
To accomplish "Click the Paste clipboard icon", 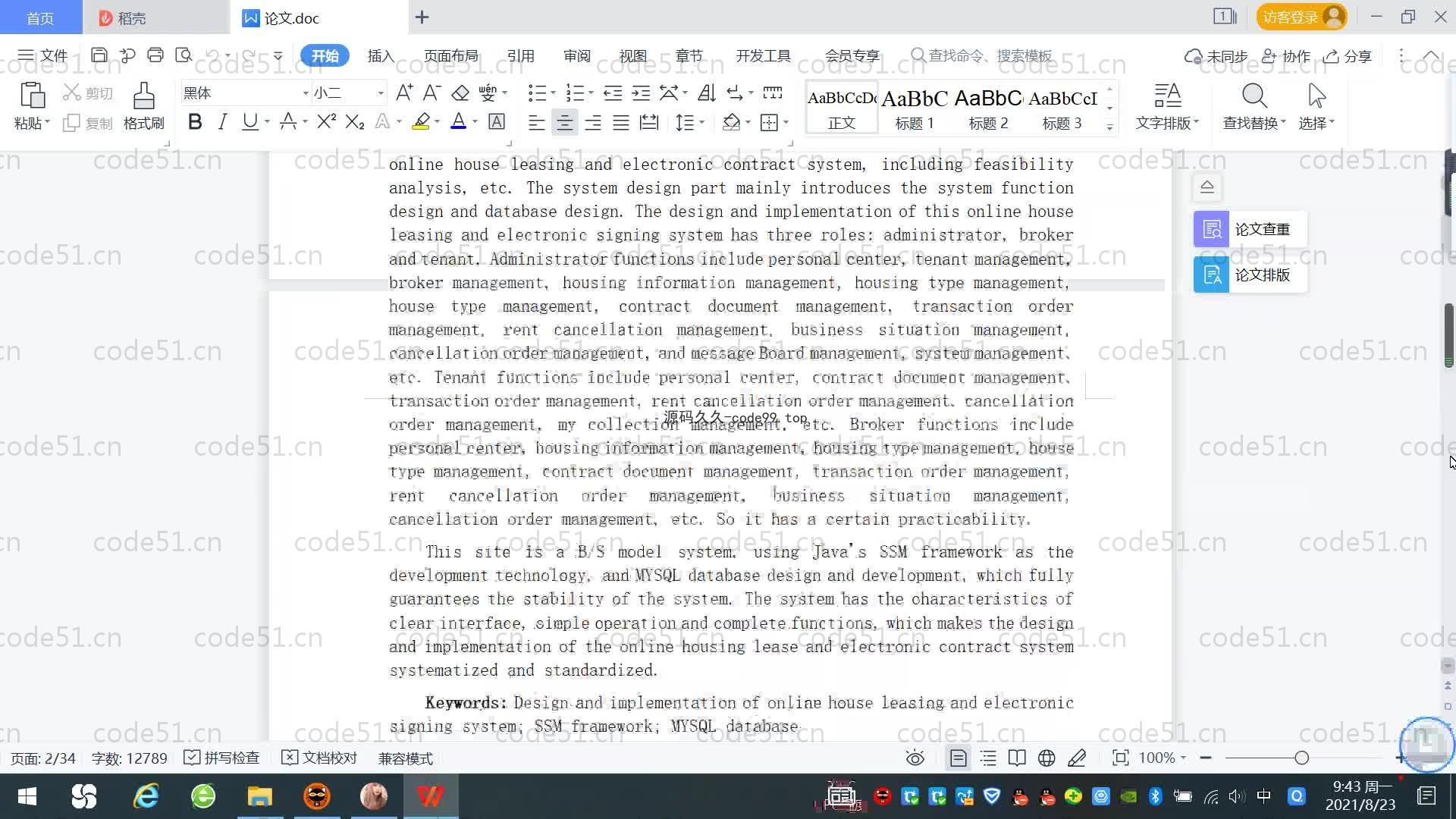I will point(32,96).
